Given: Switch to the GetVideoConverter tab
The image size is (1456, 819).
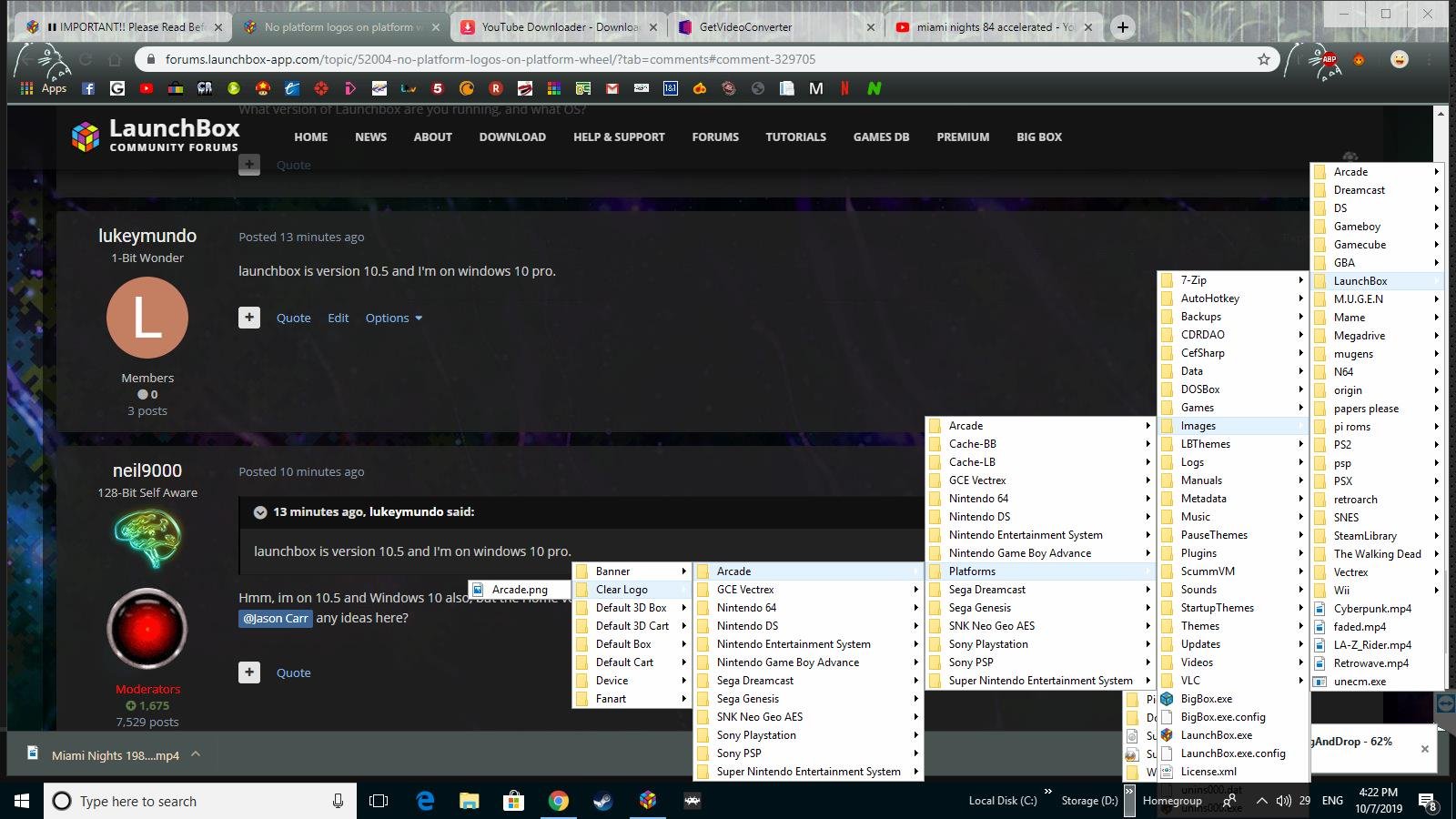Looking at the screenshot, I should (x=775, y=27).
